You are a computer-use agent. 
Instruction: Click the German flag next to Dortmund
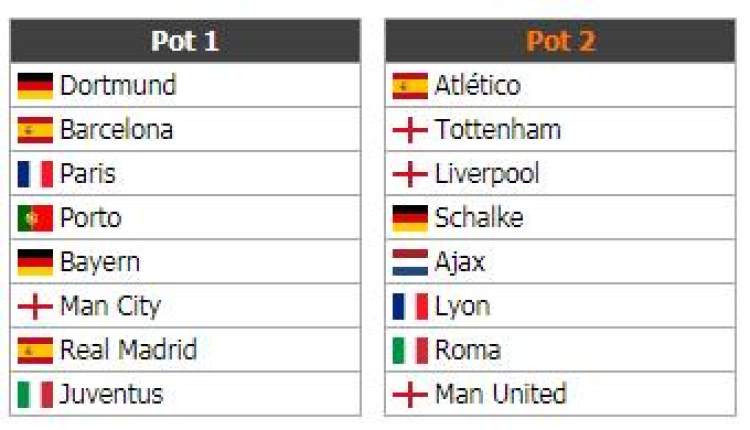(35, 86)
